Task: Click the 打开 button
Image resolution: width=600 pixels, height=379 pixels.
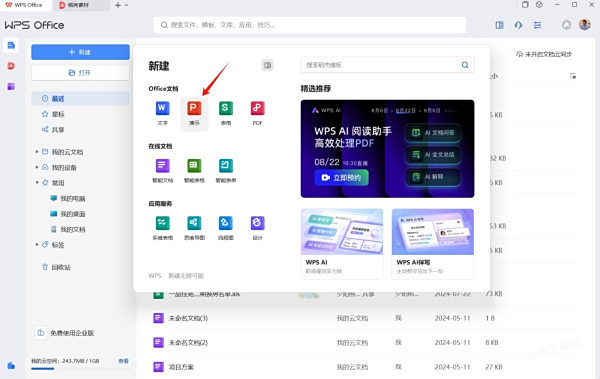Action: [x=80, y=73]
